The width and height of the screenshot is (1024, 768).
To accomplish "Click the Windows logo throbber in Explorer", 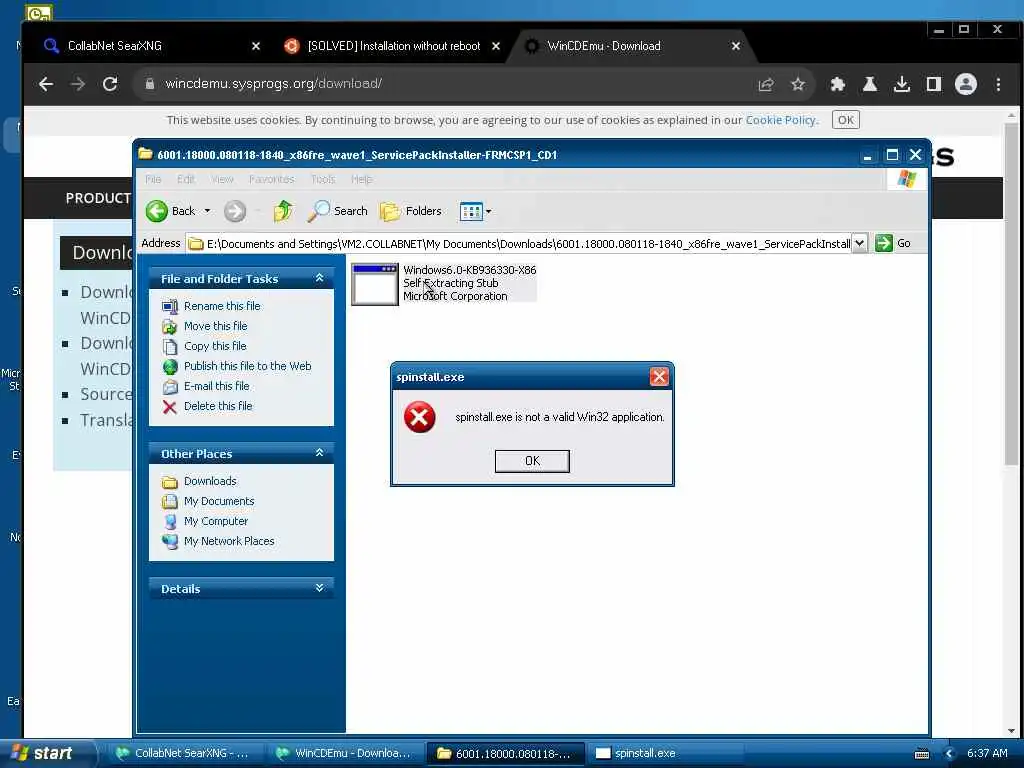I will [x=906, y=178].
